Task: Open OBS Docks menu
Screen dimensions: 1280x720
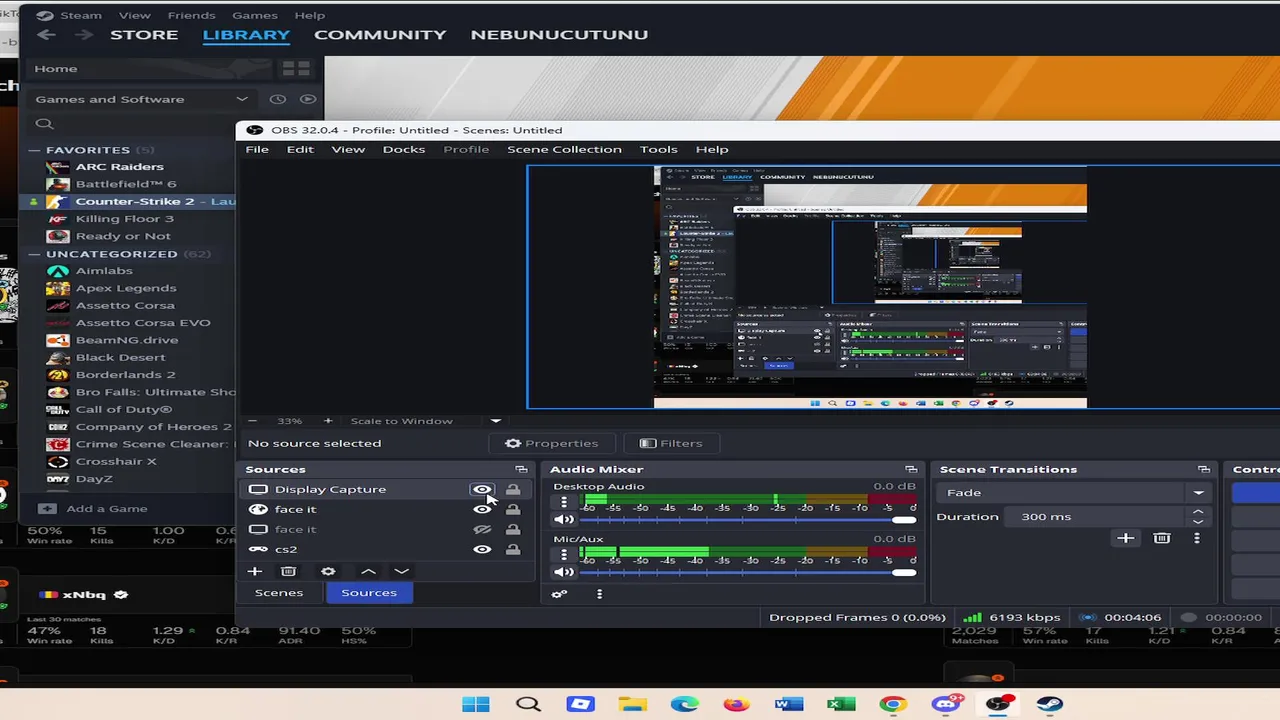Action: pyautogui.click(x=404, y=149)
